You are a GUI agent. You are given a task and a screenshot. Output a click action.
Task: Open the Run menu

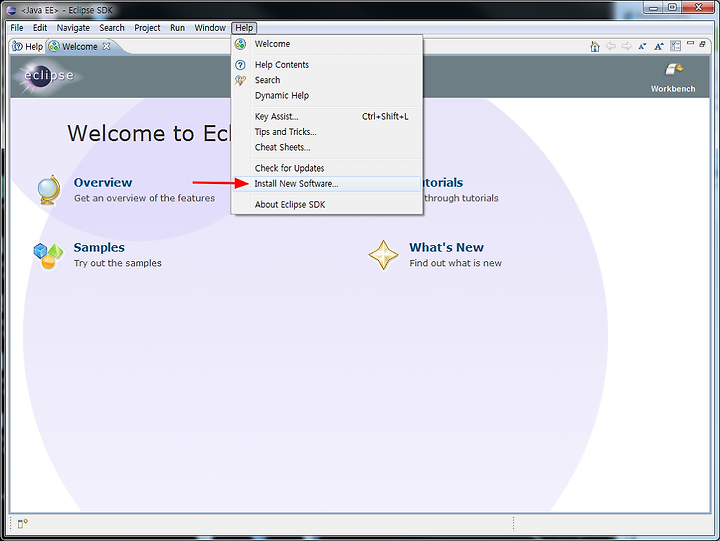(177, 28)
